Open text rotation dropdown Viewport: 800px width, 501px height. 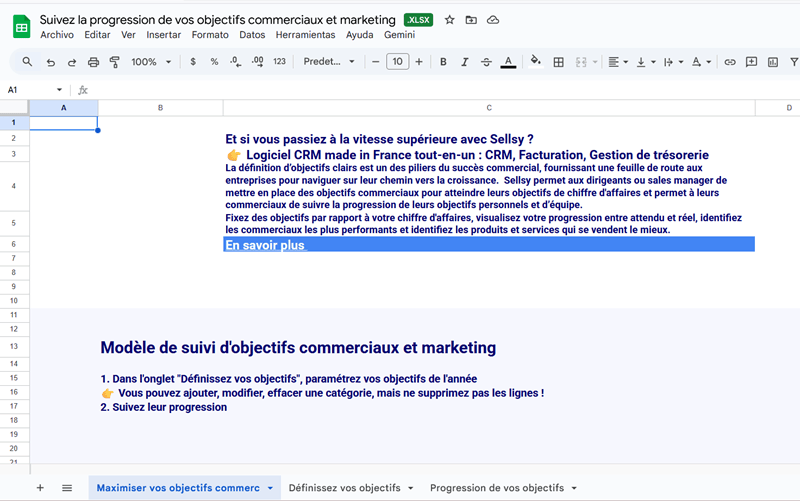(x=701, y=62)
